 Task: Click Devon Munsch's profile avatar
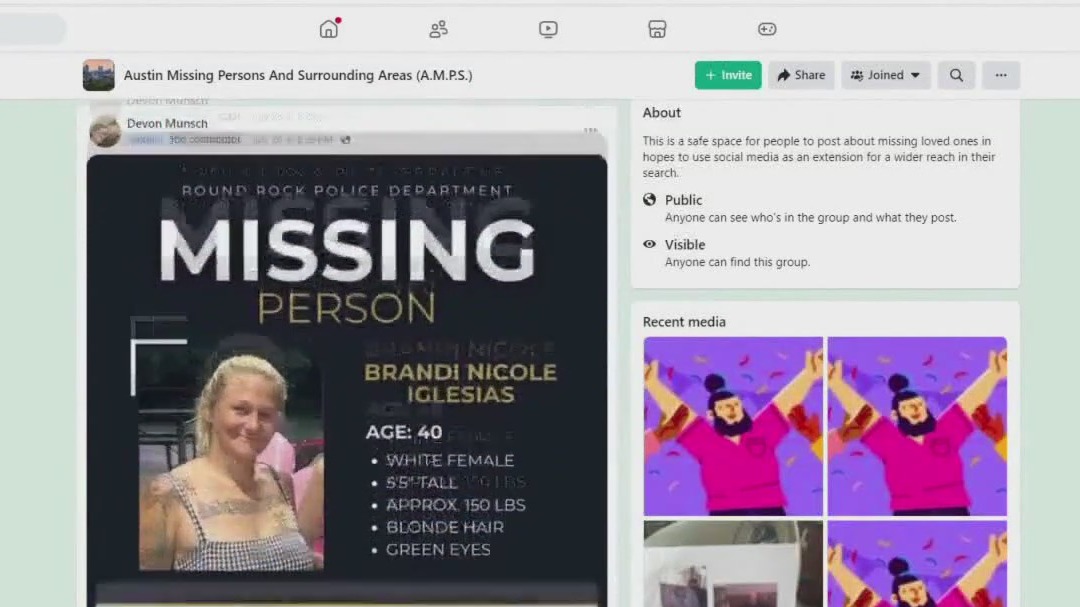[x=104, y=130]
